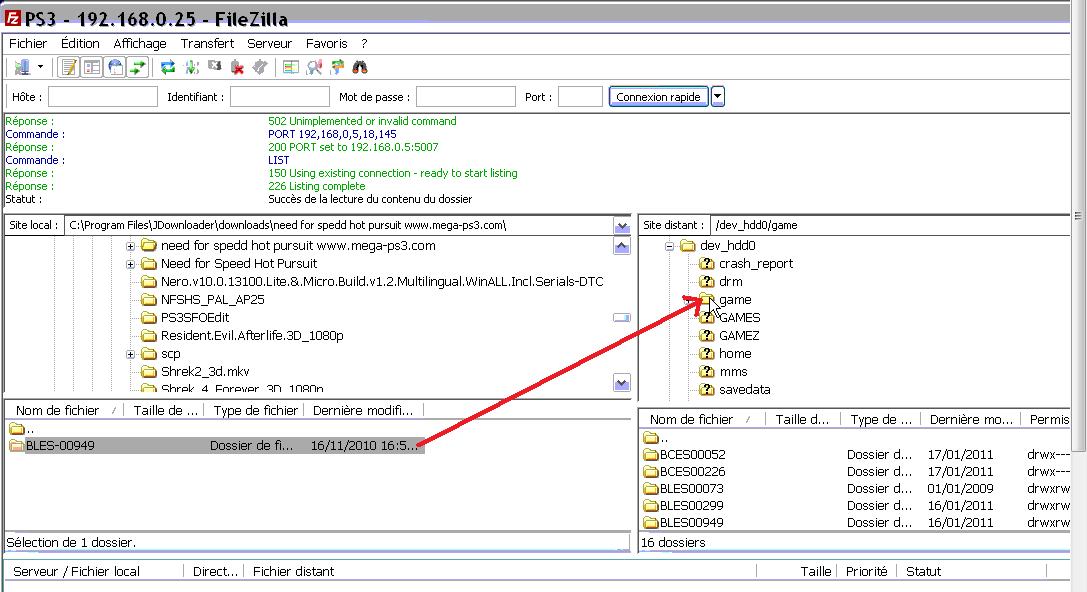The image size is (1087, 592).
Task: Select remote folder BCES00226
Action: pos(693,471)
